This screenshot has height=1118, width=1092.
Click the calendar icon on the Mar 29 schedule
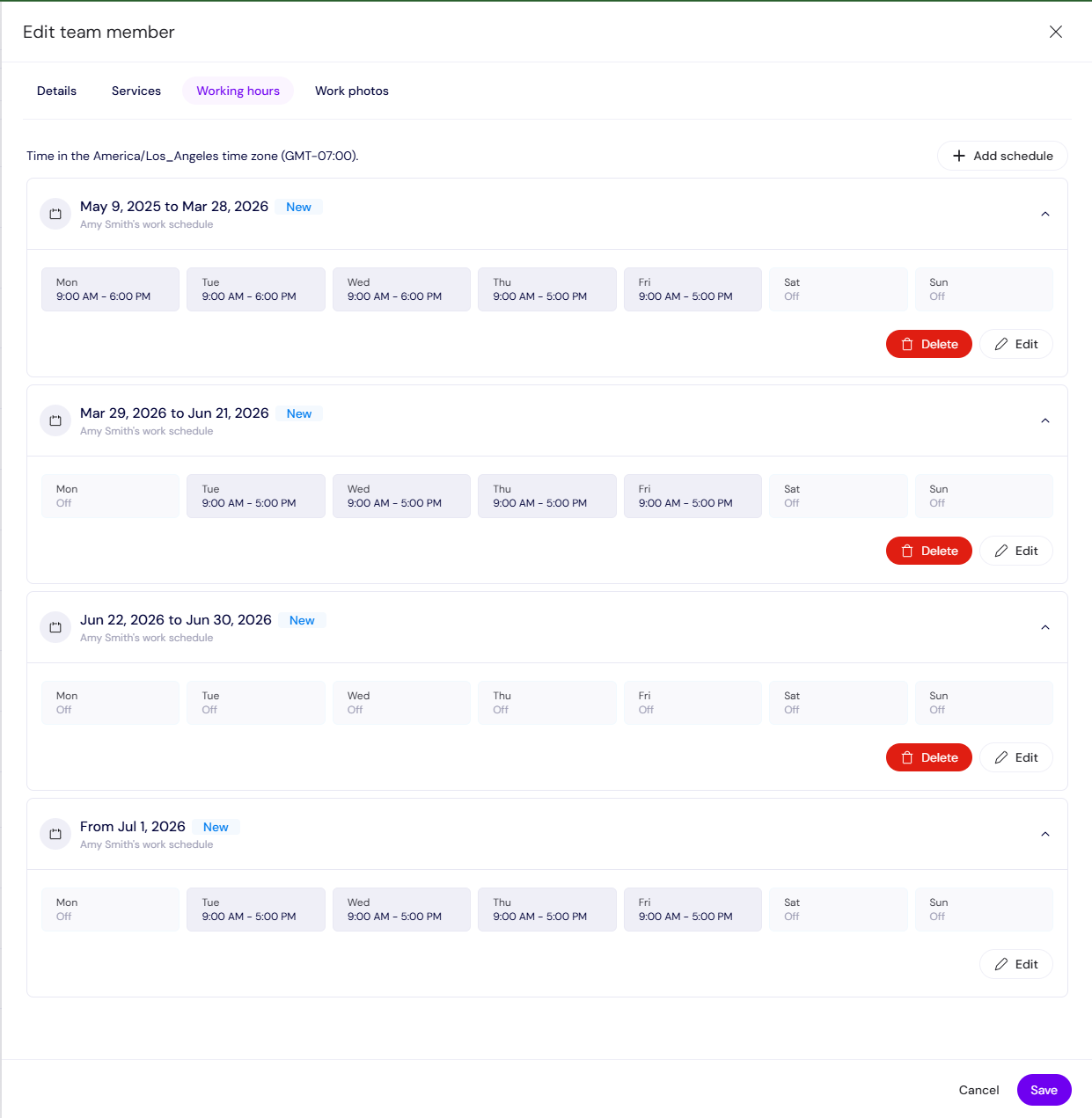click(55, 420)
